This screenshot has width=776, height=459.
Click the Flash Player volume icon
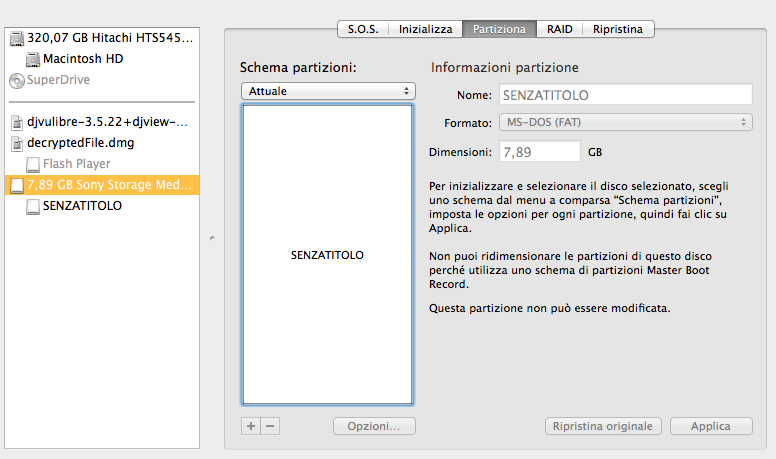click(33, 164)
